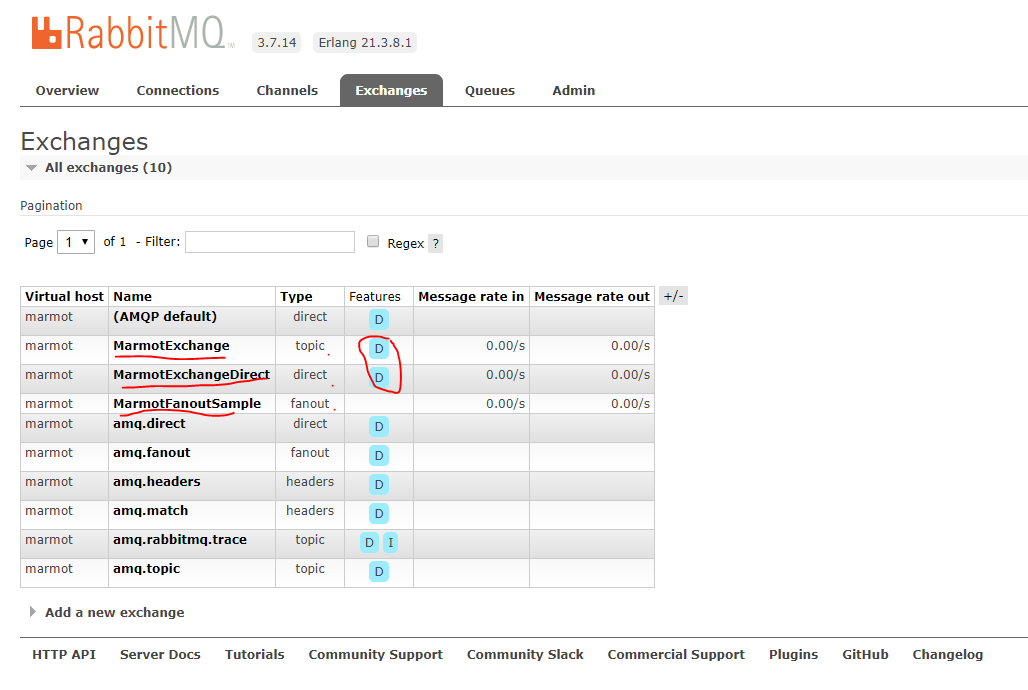Click the D durable badge for amq.topic

pos(378,571)
